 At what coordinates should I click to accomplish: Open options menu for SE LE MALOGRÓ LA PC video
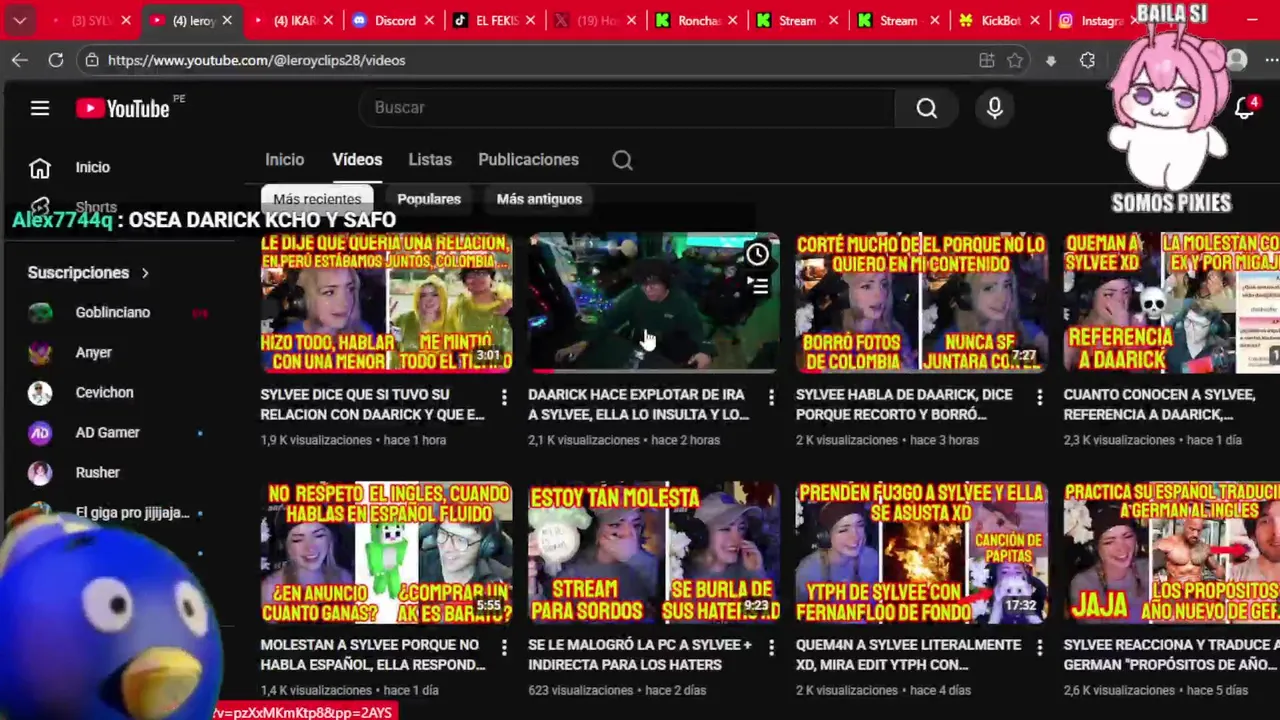[771, 649]
